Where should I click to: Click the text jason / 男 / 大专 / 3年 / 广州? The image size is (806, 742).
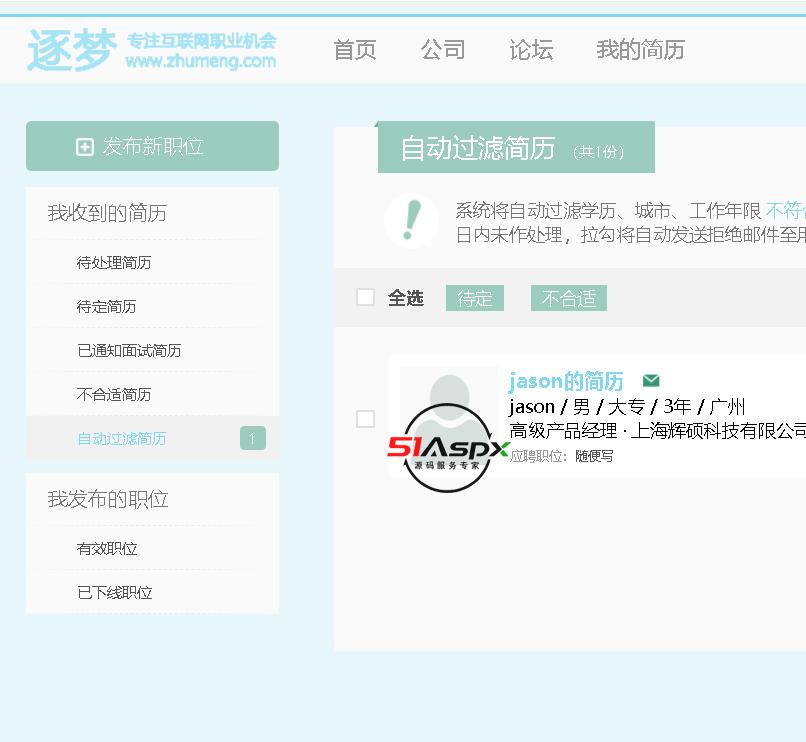pos(626,407)
